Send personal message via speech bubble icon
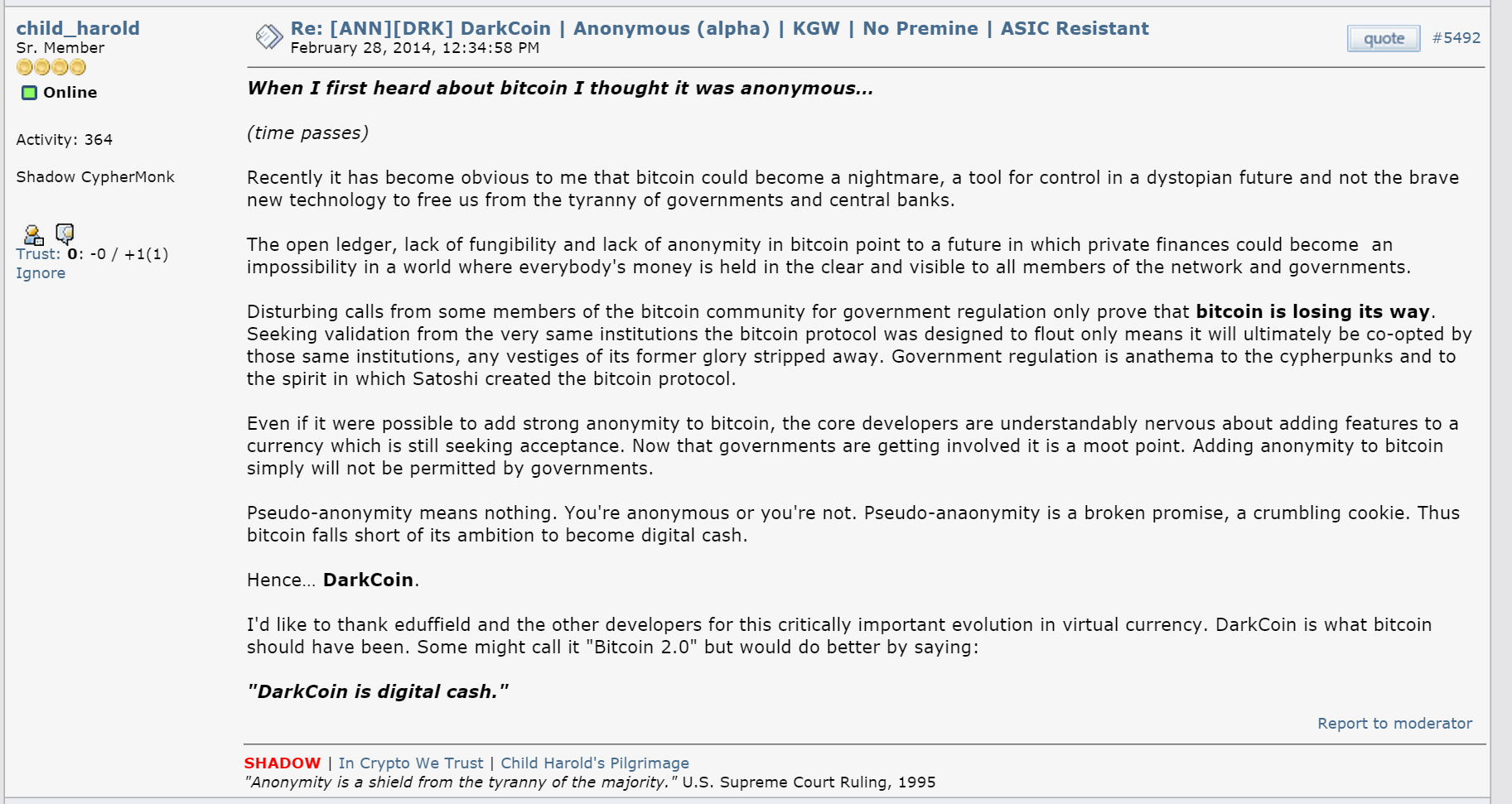 pyautogui.click(x=65, y=234)
